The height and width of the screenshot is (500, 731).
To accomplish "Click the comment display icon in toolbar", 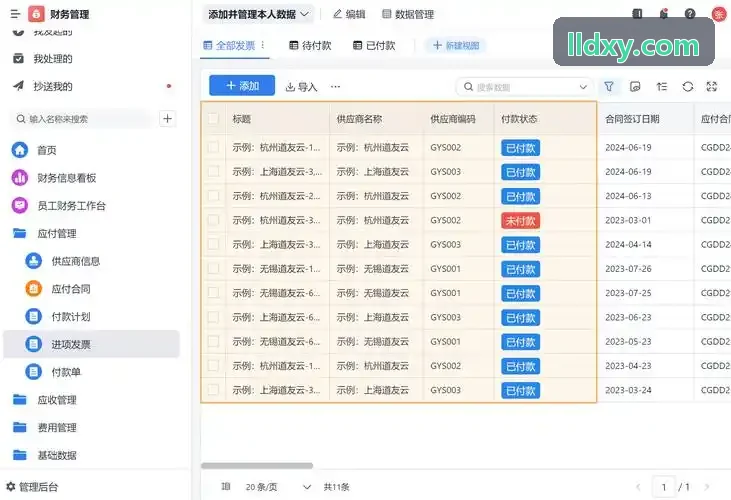I will (x=635, y=87).
